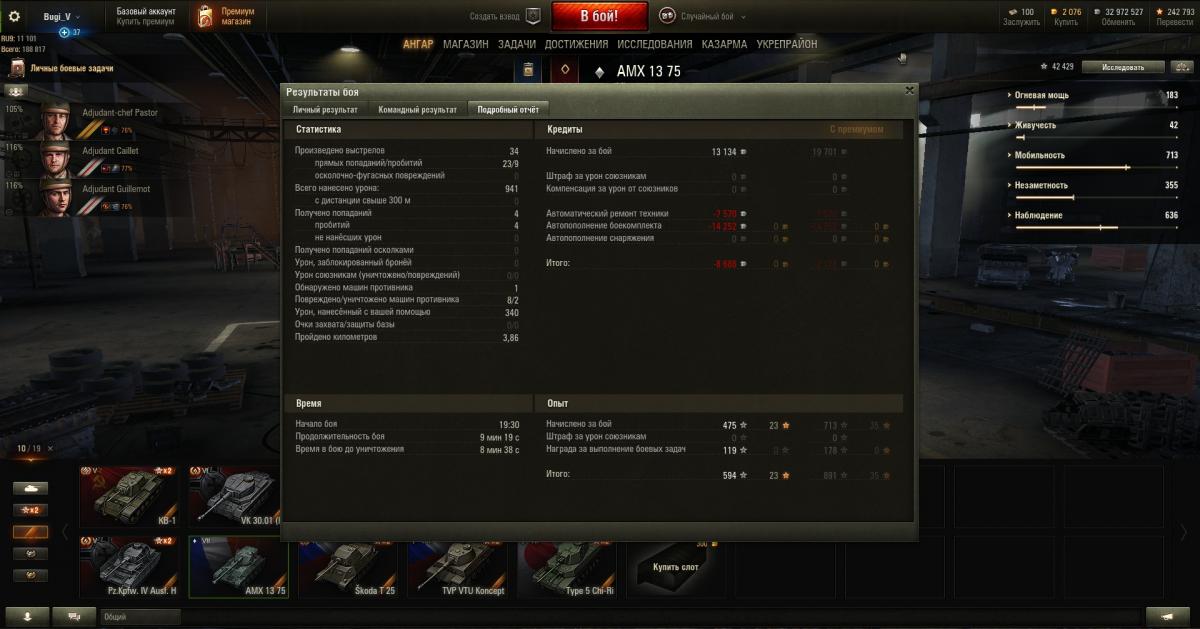Select the KB-1 tank thumbnail
Image resolution: width=1200 pixels, height=629 pixels.
click(129, 496)
